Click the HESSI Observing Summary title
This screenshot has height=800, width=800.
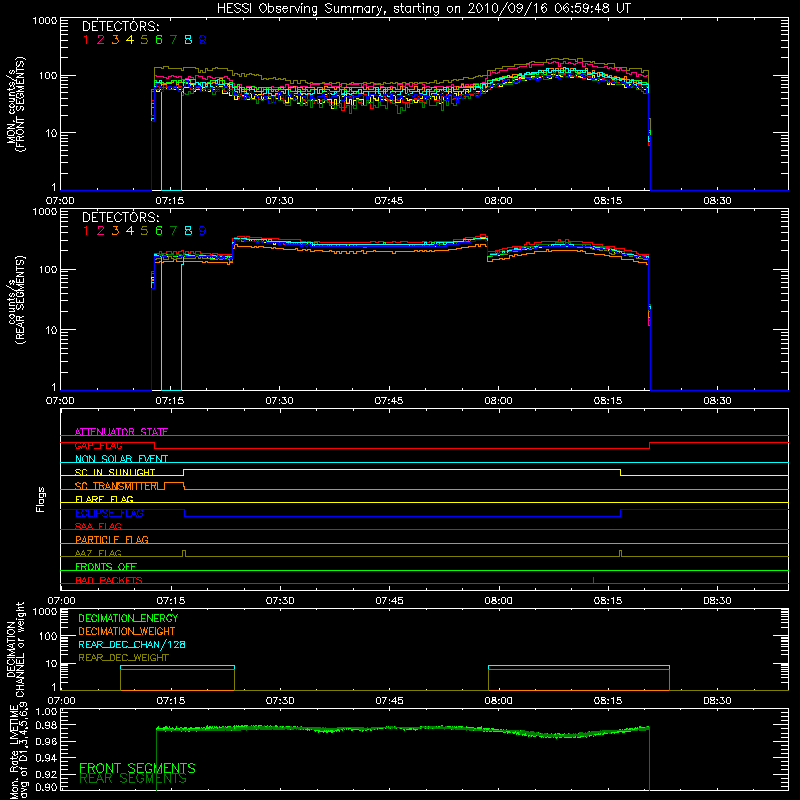pos(423,9)
